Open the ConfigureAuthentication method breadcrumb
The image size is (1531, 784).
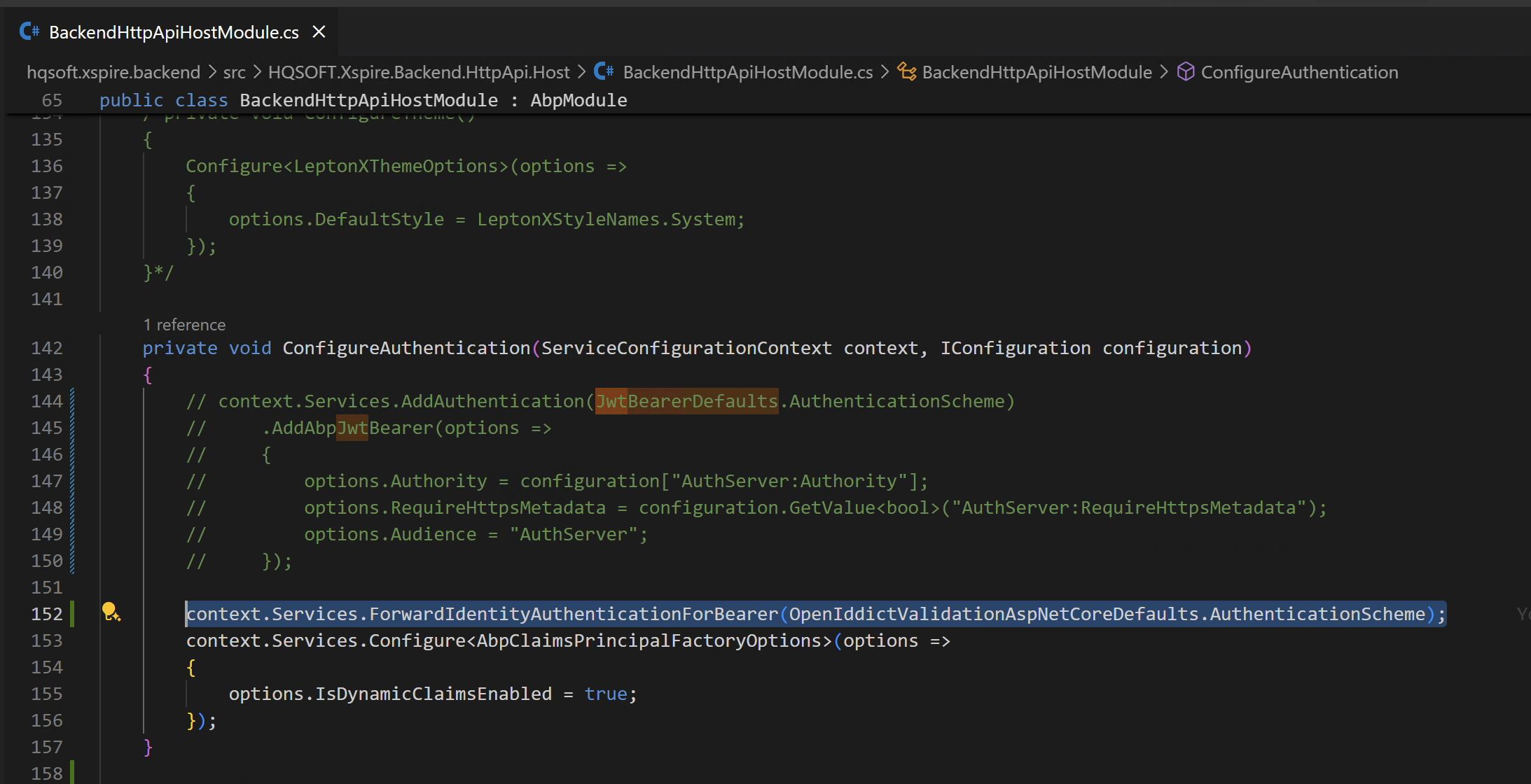(1299, 72)
